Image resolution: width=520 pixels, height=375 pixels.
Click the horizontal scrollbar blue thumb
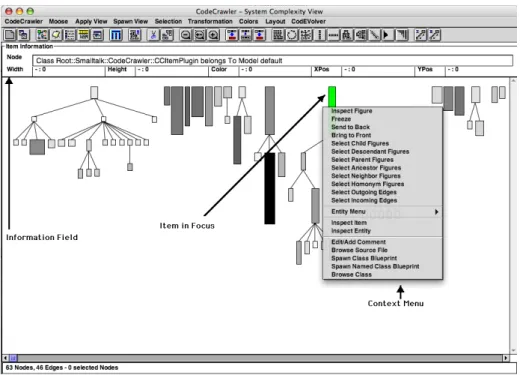click(13, 358)
